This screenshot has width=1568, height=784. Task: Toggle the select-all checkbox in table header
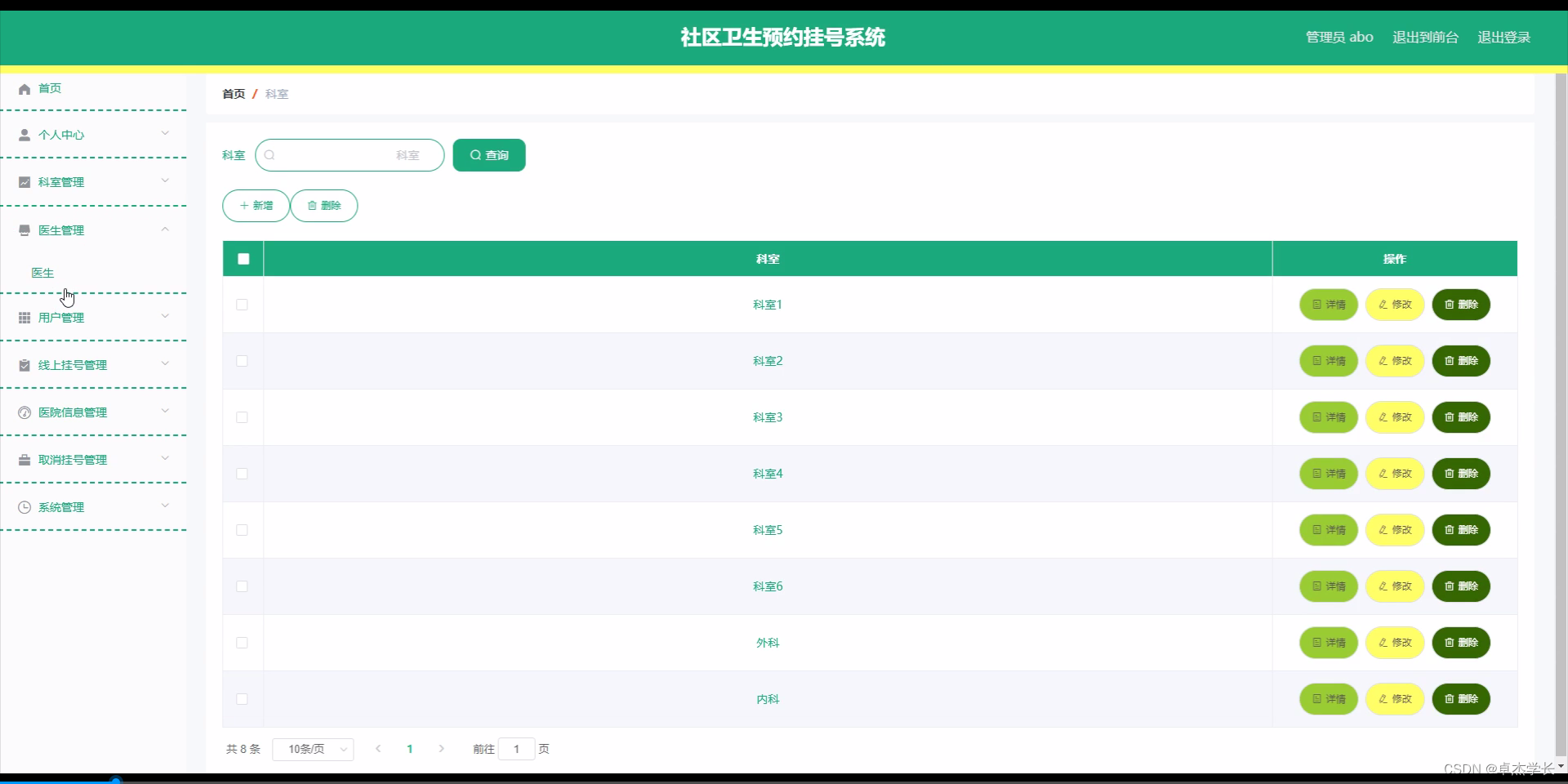[243, 259]
